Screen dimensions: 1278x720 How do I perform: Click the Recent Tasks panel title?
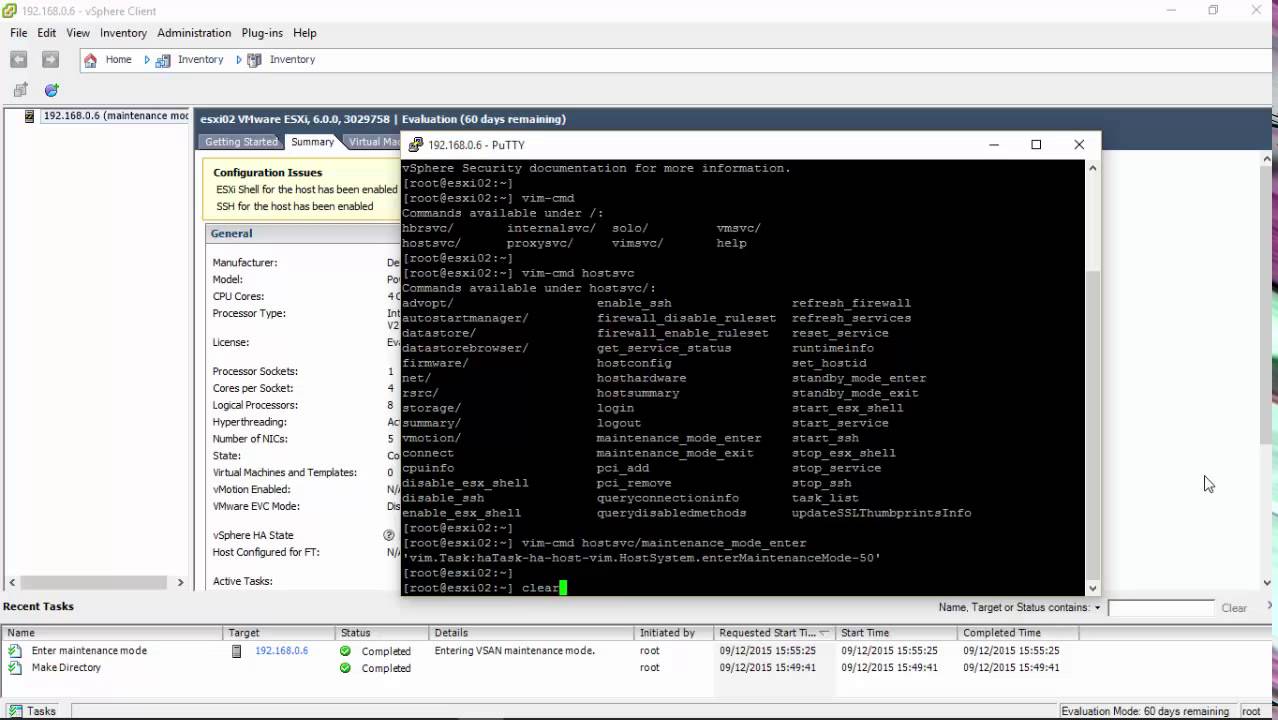38,606
